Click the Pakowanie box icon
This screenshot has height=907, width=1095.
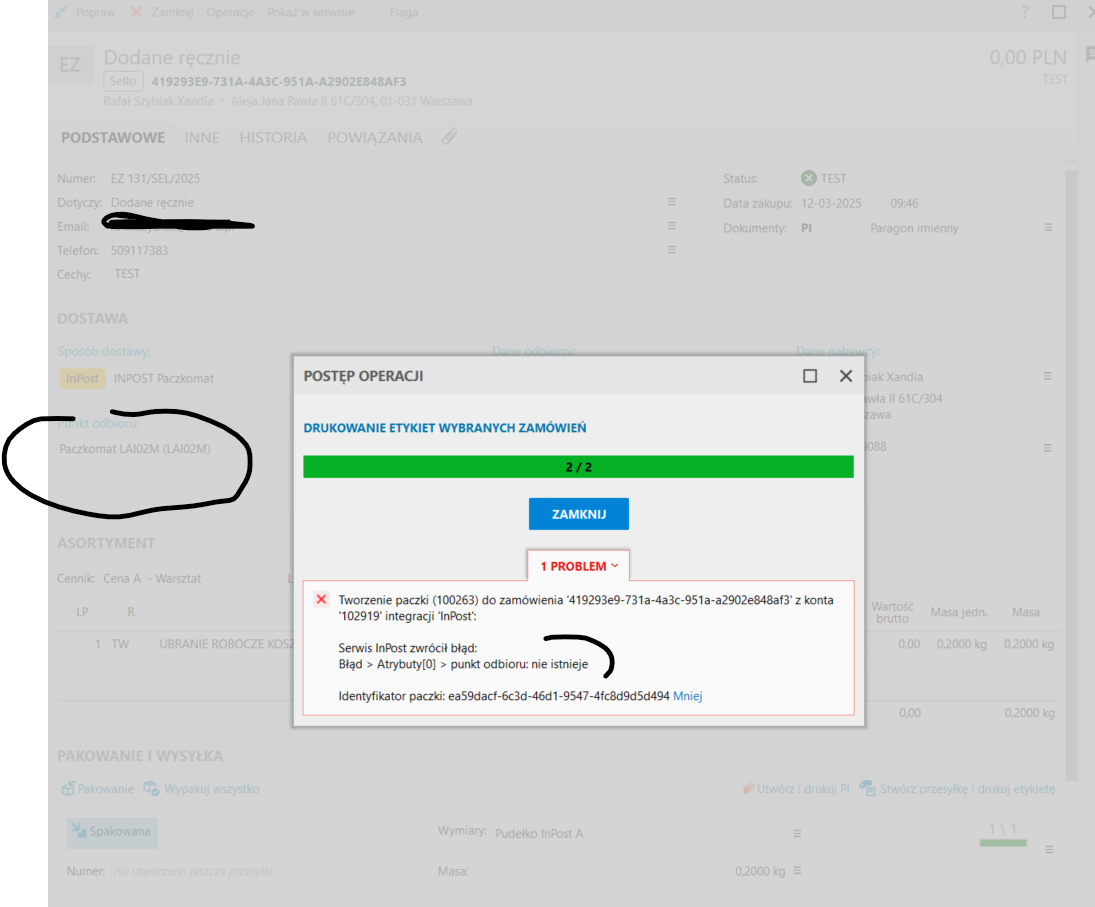[67, 789]
